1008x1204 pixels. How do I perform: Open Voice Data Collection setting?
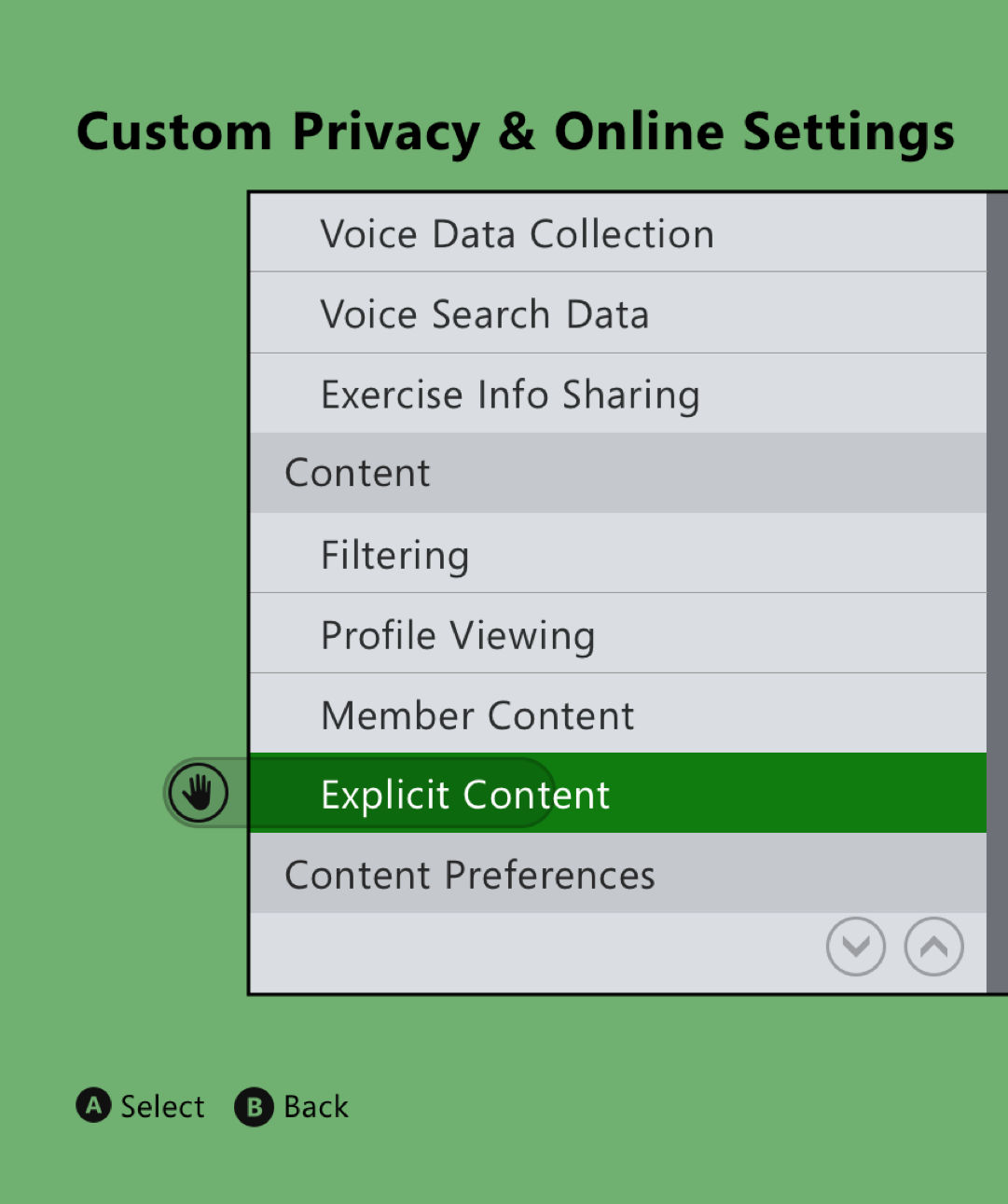518,234
